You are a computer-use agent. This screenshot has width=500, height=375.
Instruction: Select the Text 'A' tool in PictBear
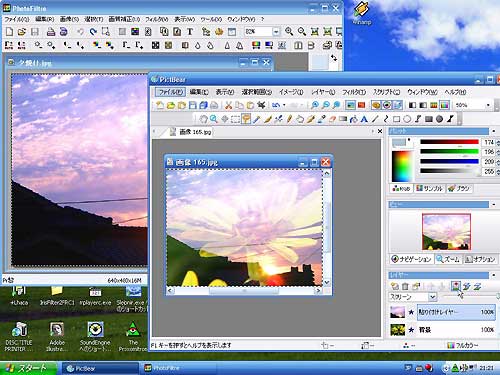tap(364, 119)
